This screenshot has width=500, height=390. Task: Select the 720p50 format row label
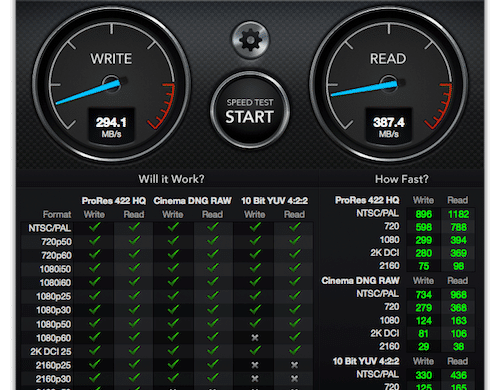point(56,242)
